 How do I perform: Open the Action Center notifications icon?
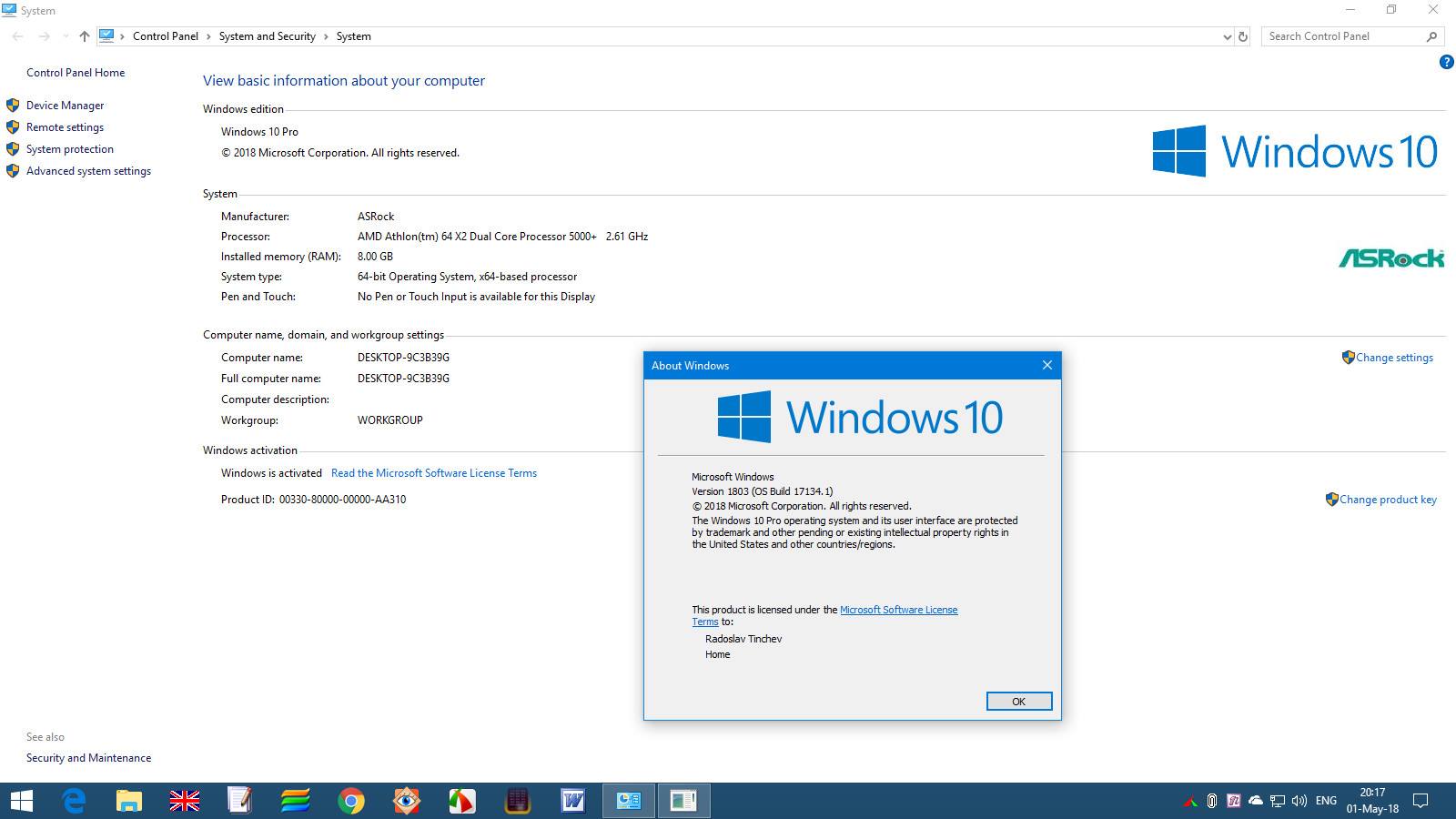coord(1421,801)
